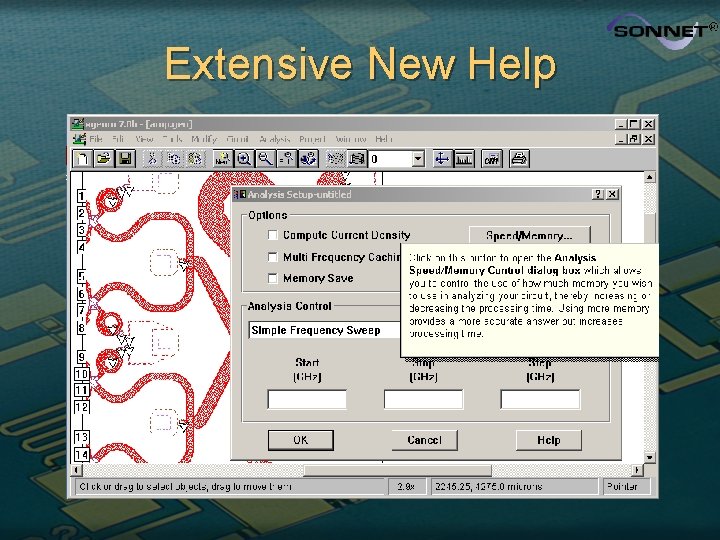
Task: Click the vertical scrollbar down arrow
Action: click(x=649, y=457)
